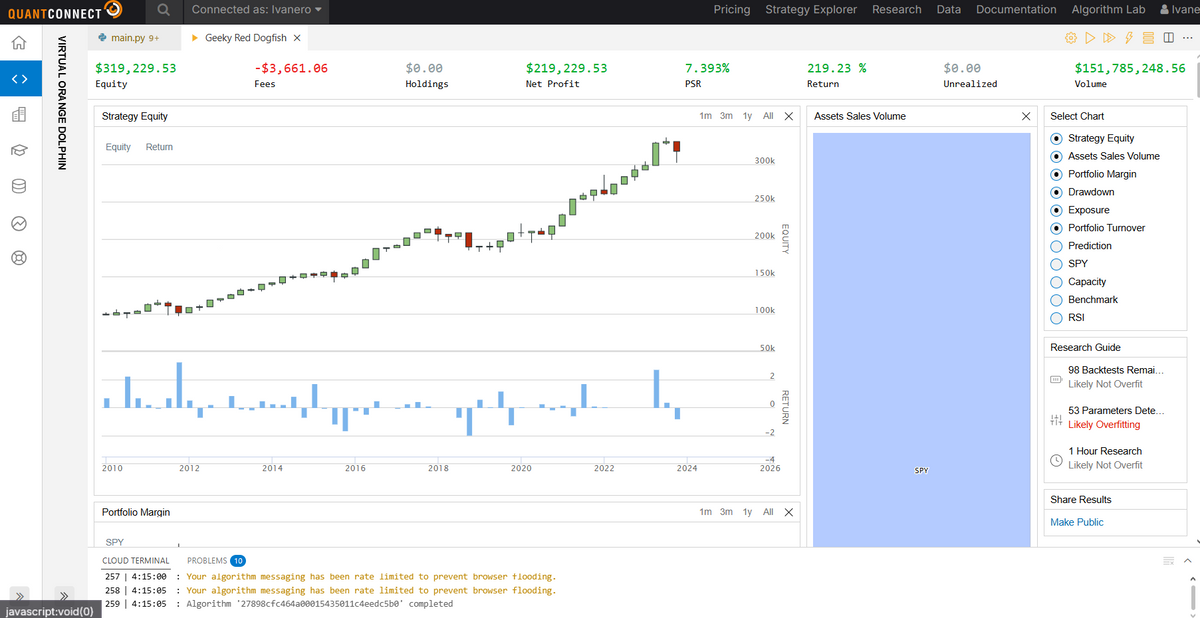Expand the left navigation double chevron
Image resolution: width=1200 pixels, height=618 pixels.
coord(18,594)
